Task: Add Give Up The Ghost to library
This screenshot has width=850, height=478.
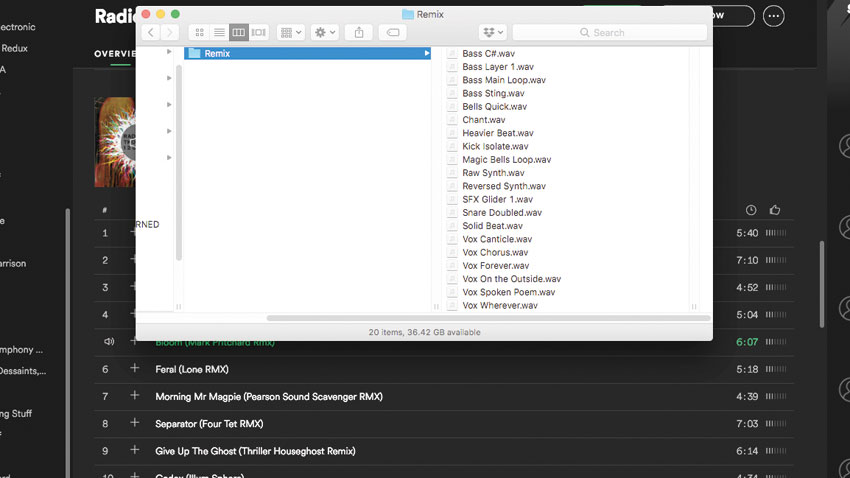Action: [x=134, y=450]
